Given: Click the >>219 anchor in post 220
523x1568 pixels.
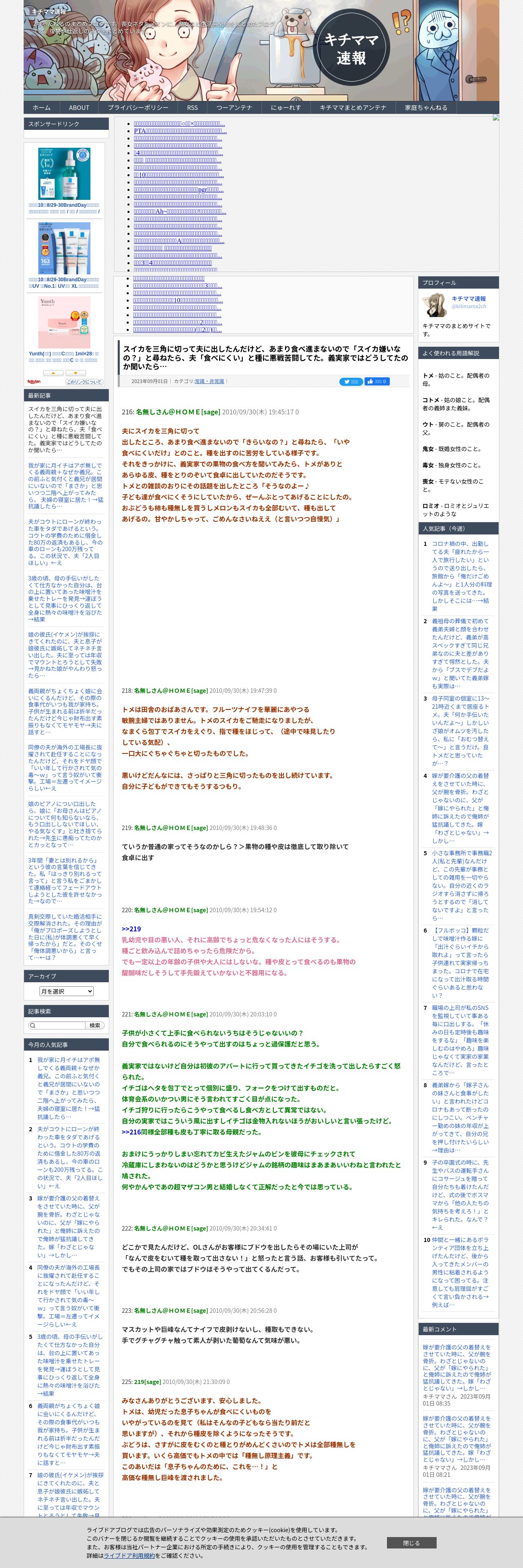Looking at the screenshot, I should [131, 929].
